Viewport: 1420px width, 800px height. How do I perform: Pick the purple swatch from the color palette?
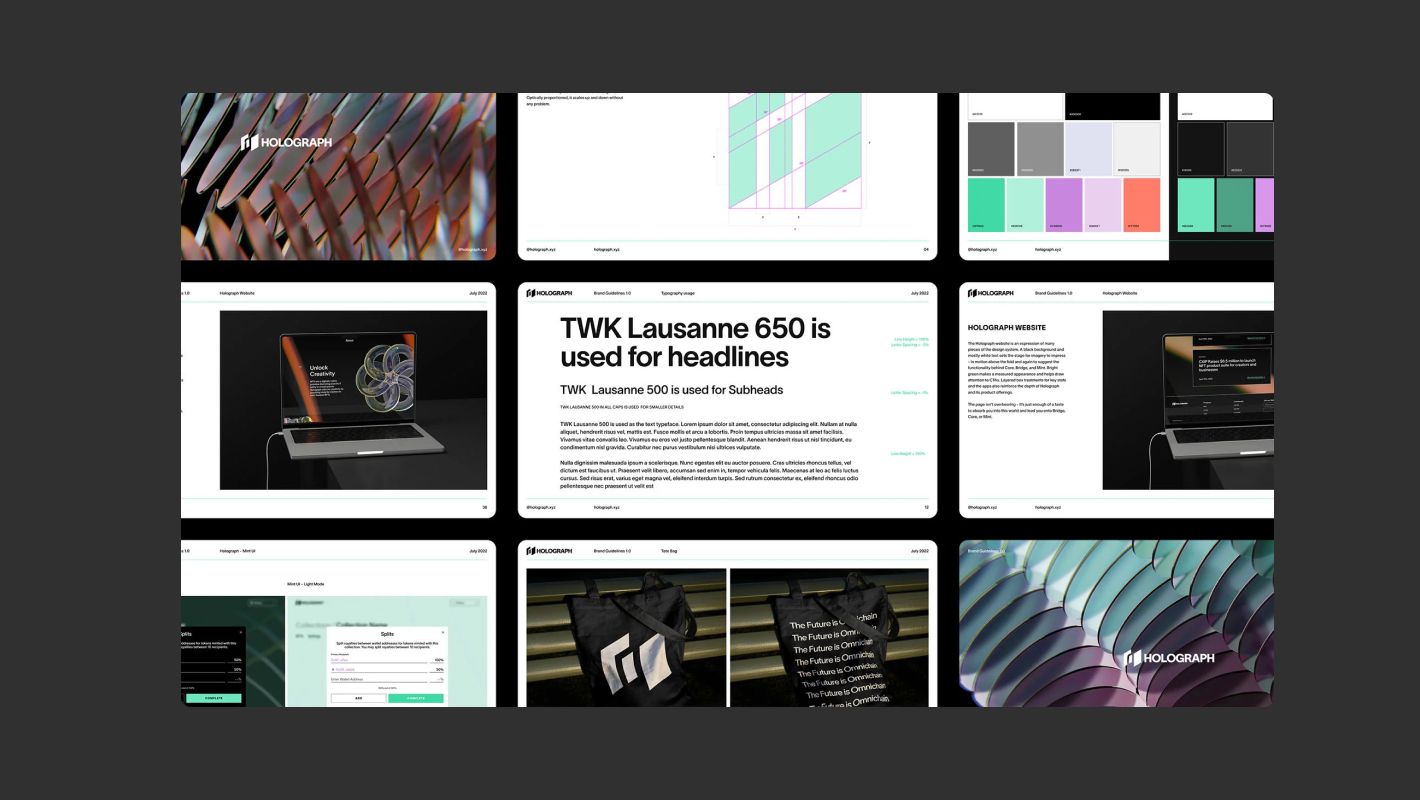click(1064, 204)
